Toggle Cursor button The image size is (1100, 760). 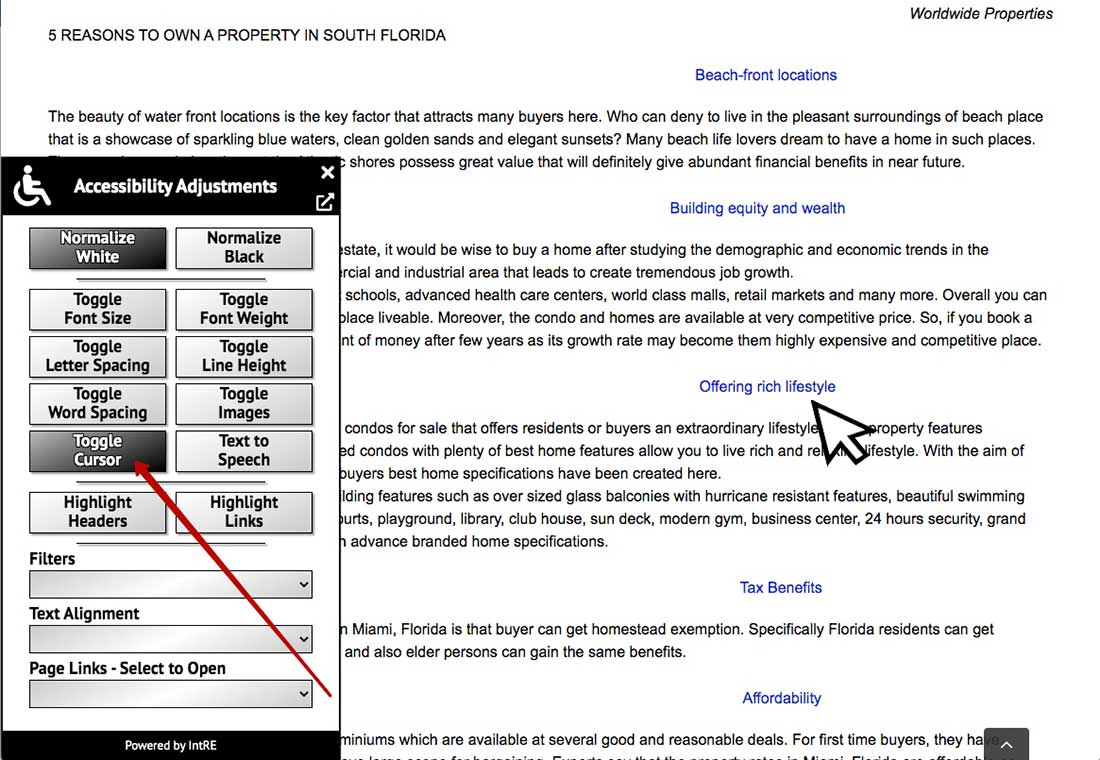click(x=98, y=451)
